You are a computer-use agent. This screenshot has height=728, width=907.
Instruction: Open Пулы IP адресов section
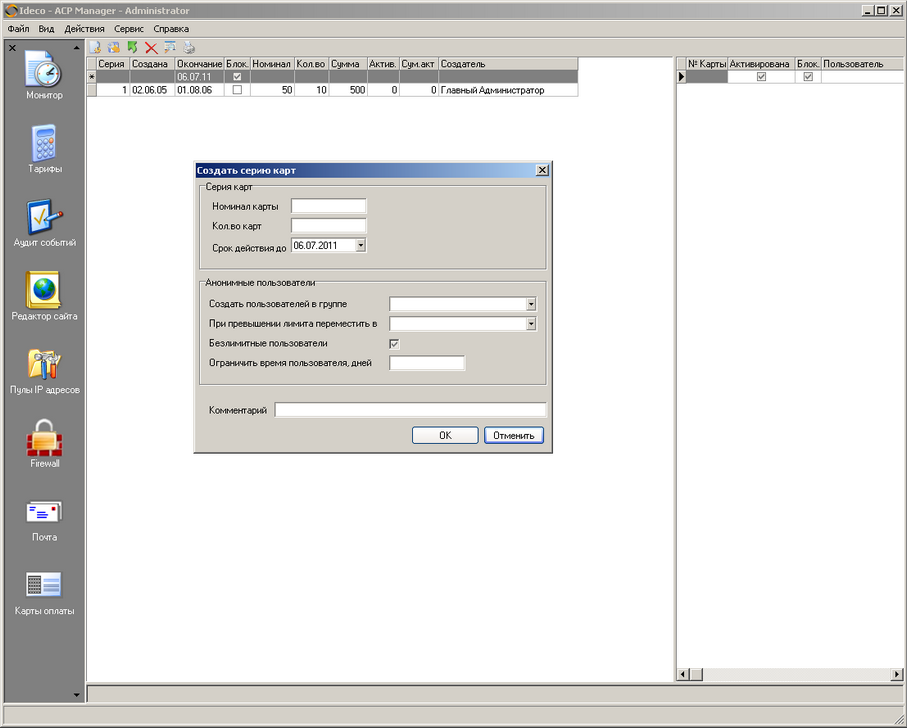pos(44,365)
